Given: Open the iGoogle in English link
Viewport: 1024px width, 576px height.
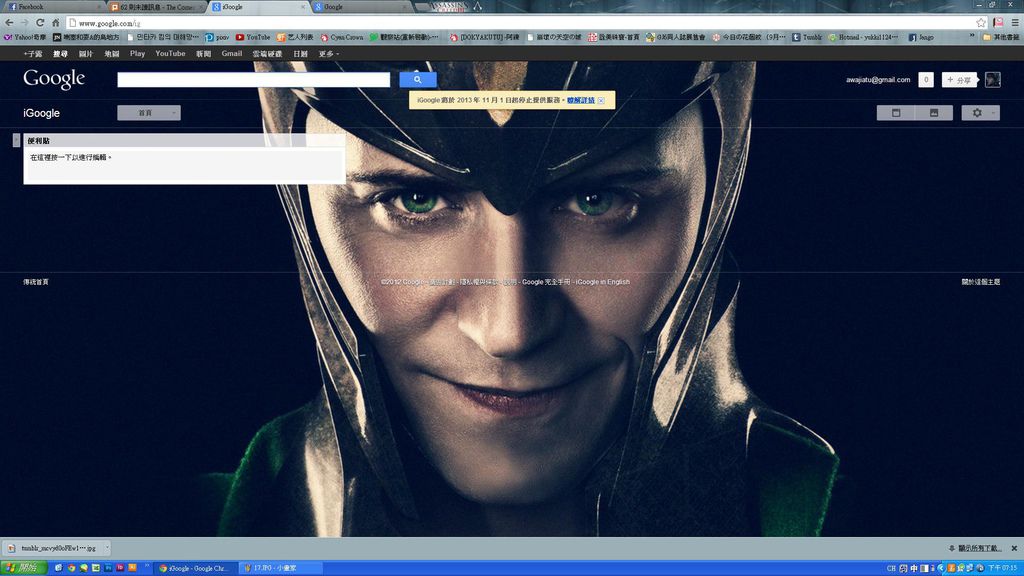Looking at the screenshot, I should pyautogui.click(x=603, y=282).
